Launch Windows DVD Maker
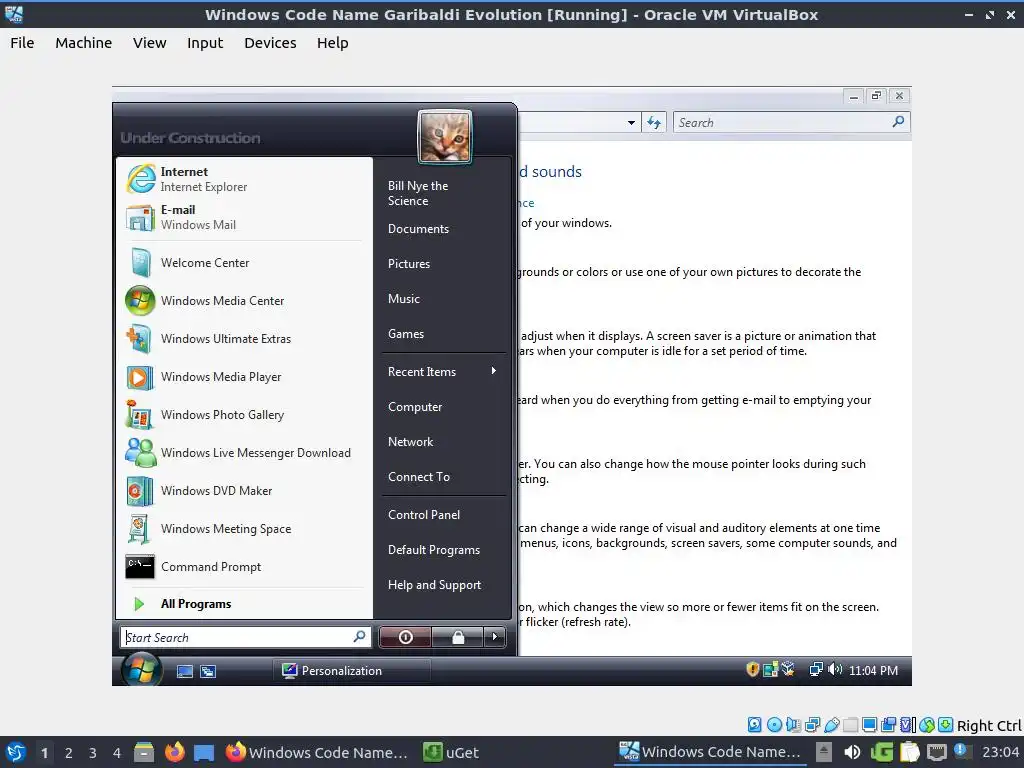 243,490
